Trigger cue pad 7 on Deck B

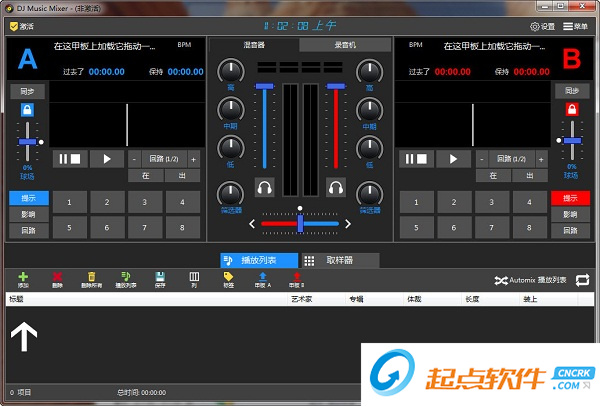[x=491, y=228]
